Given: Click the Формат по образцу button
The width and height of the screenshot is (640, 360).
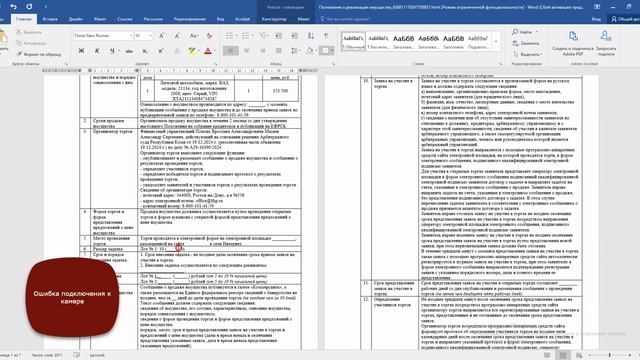Looking at the screenshot, I should 39,54.
